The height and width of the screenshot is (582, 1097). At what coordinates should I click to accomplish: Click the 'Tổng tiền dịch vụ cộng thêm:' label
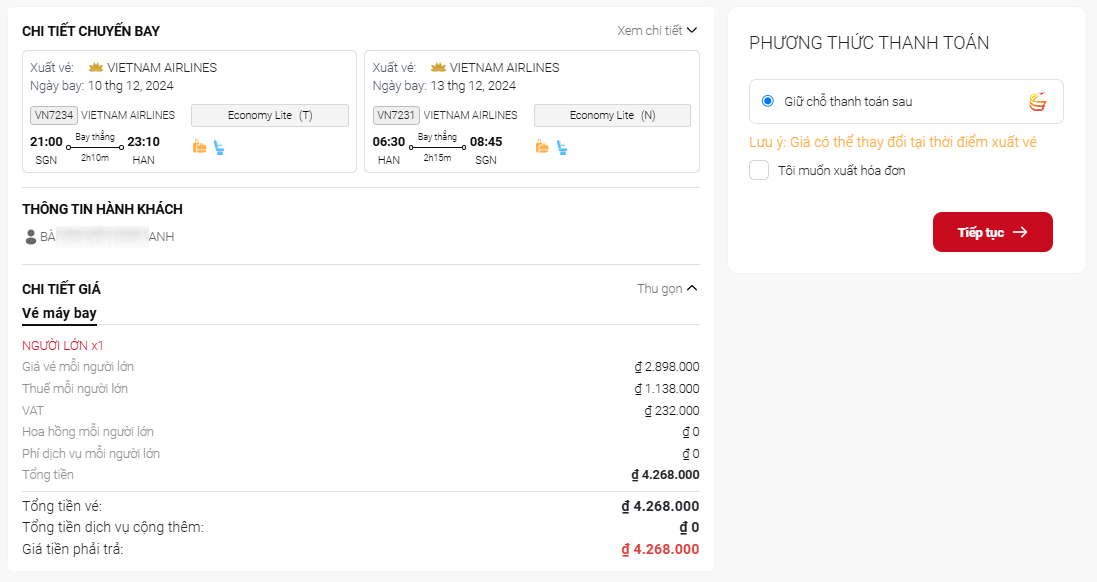coord(113,527)
